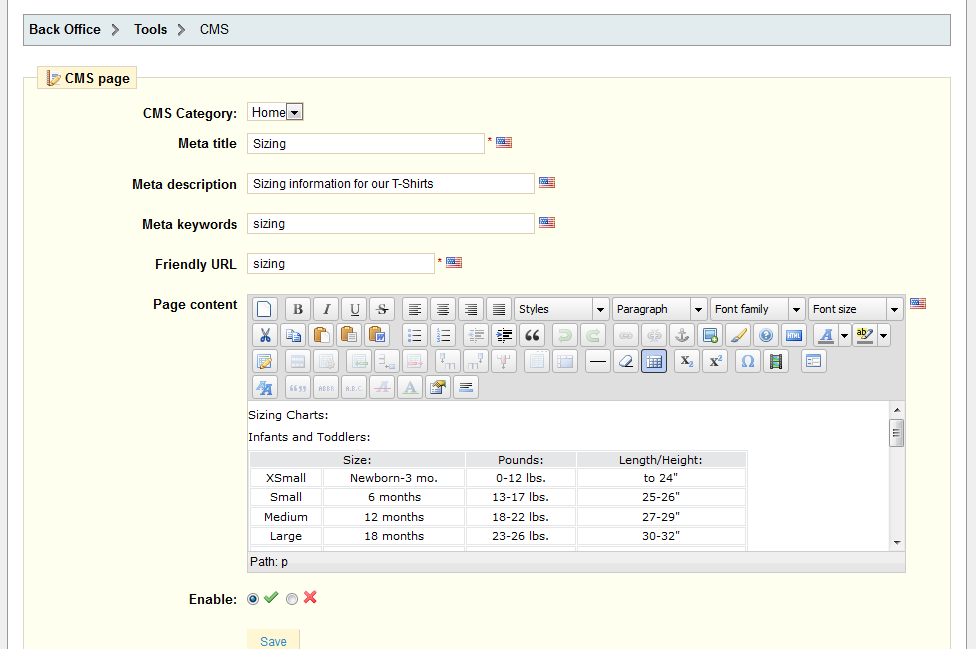Apply underline formatting
The image size is (976, 649).
pyautogui.click(x=354, y=309)
